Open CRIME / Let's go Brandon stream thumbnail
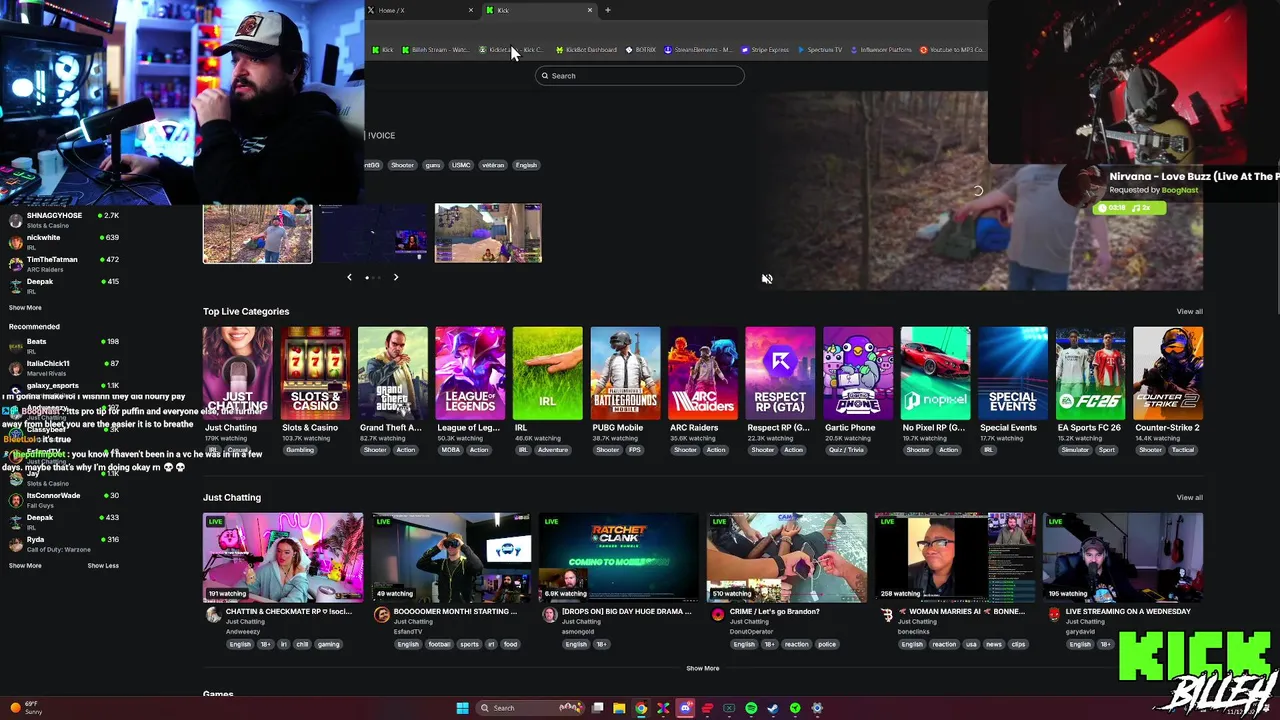 point(787,558)
